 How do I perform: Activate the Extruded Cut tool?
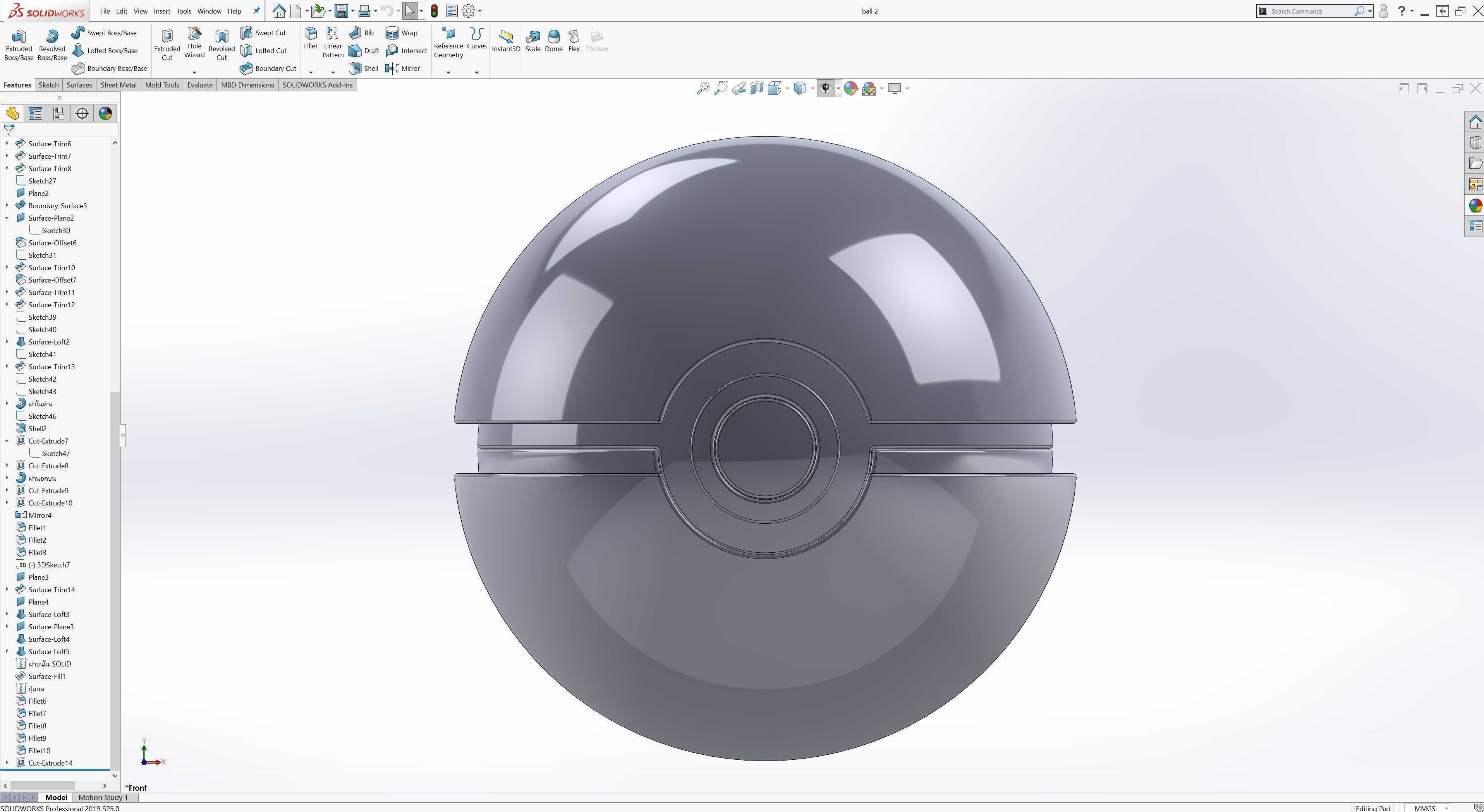tap(167, 45)
